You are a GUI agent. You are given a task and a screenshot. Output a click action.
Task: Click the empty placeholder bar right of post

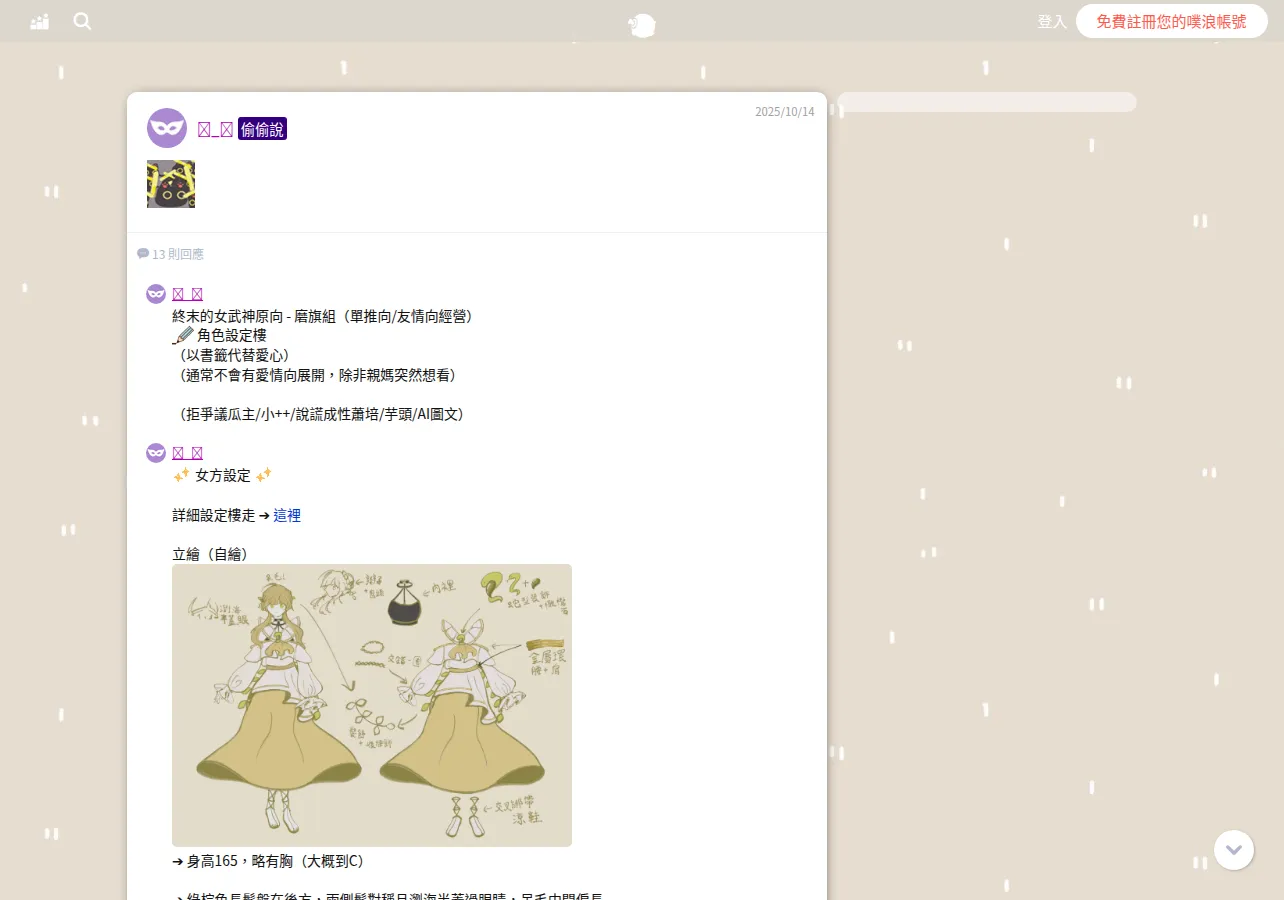click(x=987, y=102)
